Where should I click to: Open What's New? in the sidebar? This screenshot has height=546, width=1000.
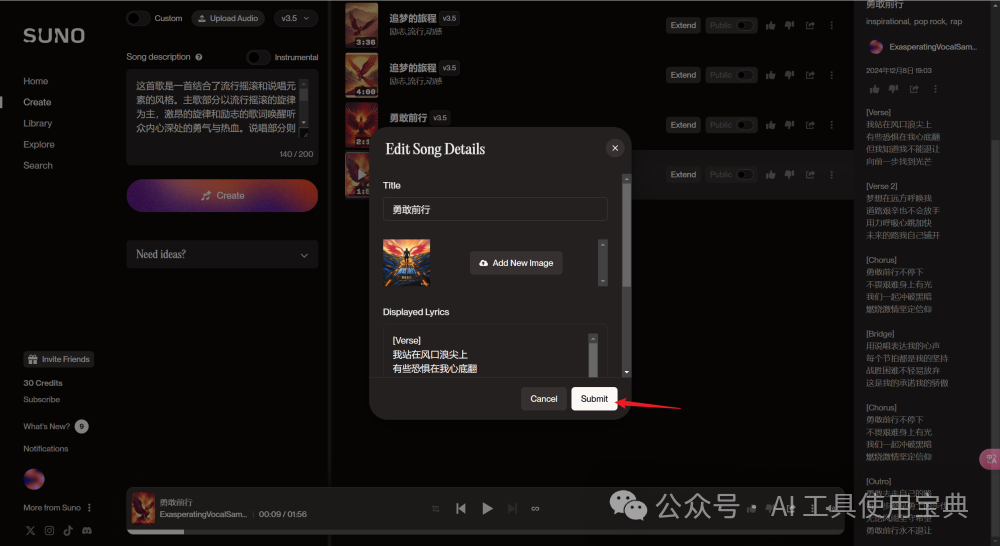tap(55, 426)
